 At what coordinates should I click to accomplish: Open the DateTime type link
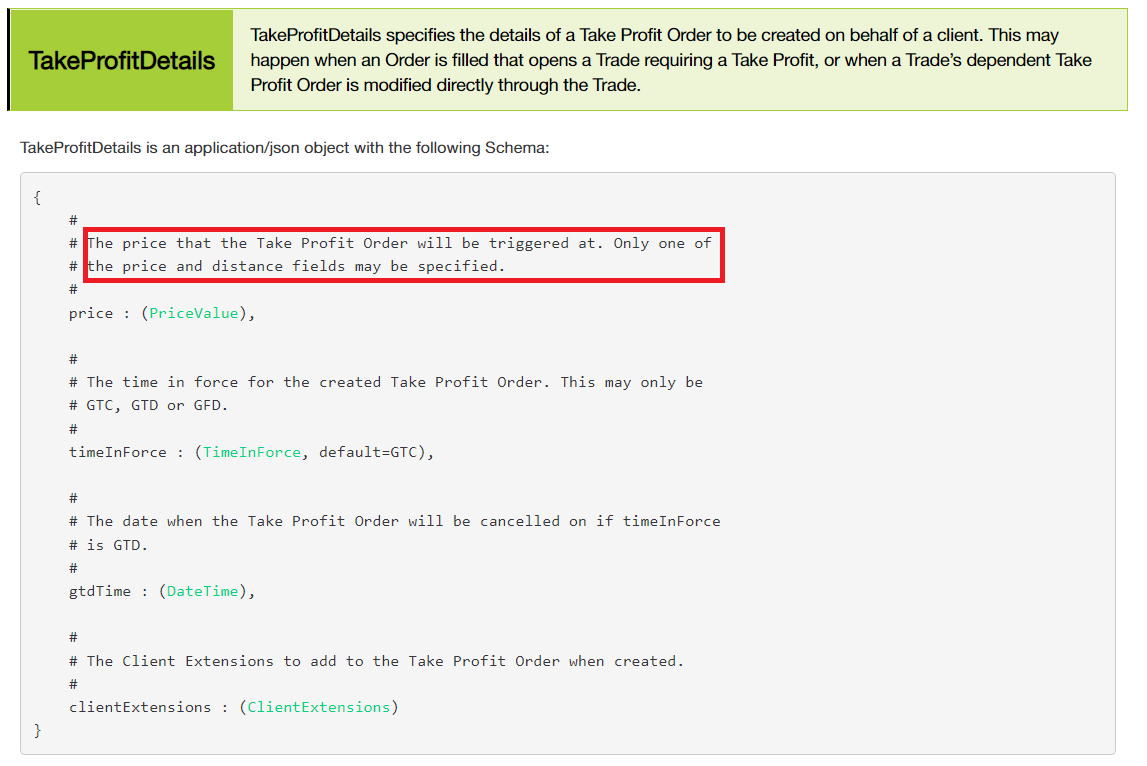[x=203, y=591]
